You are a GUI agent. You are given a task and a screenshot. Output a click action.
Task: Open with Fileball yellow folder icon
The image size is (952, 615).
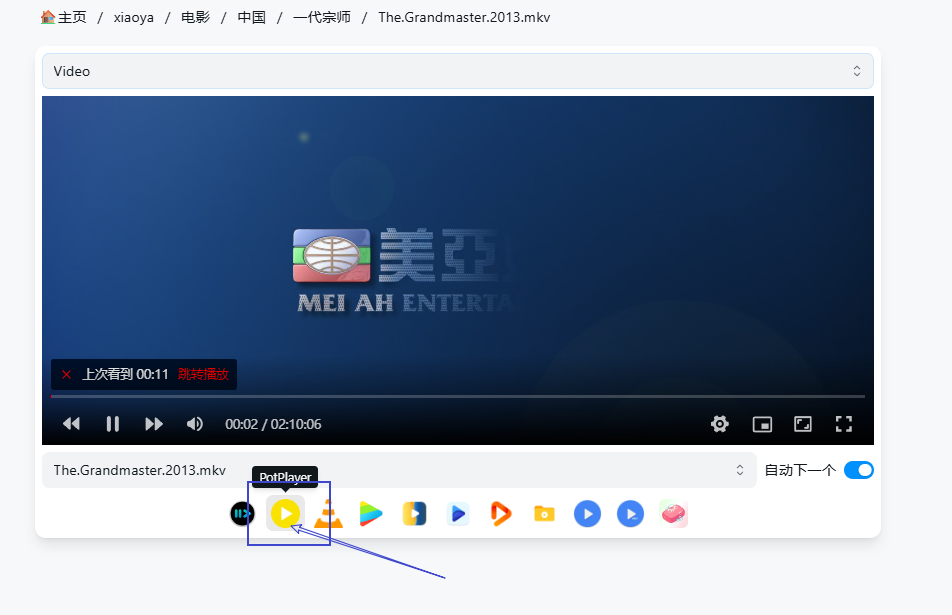544,514
